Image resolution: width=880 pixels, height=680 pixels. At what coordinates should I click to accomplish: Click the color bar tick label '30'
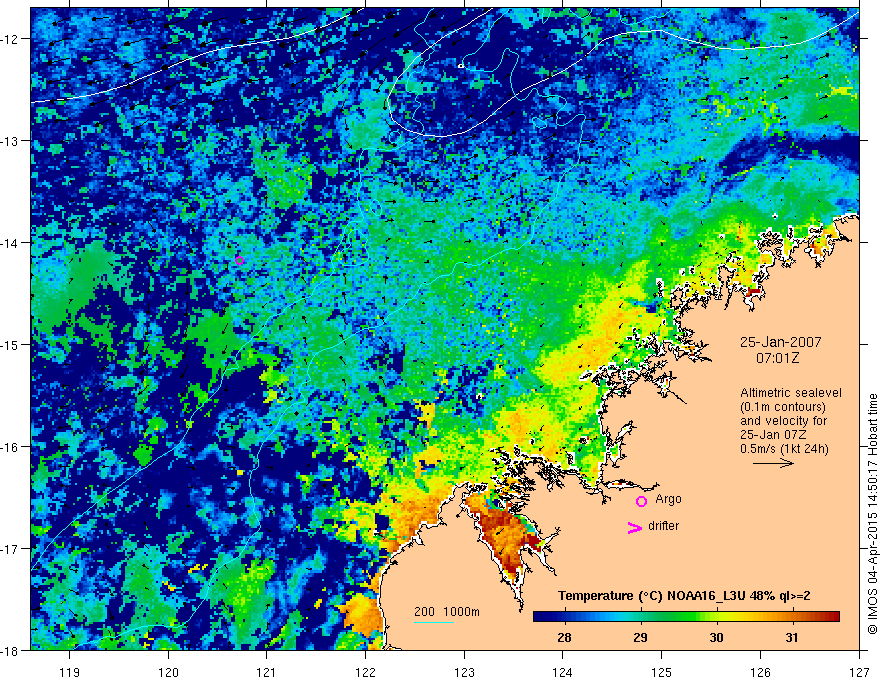click(716, 637)
